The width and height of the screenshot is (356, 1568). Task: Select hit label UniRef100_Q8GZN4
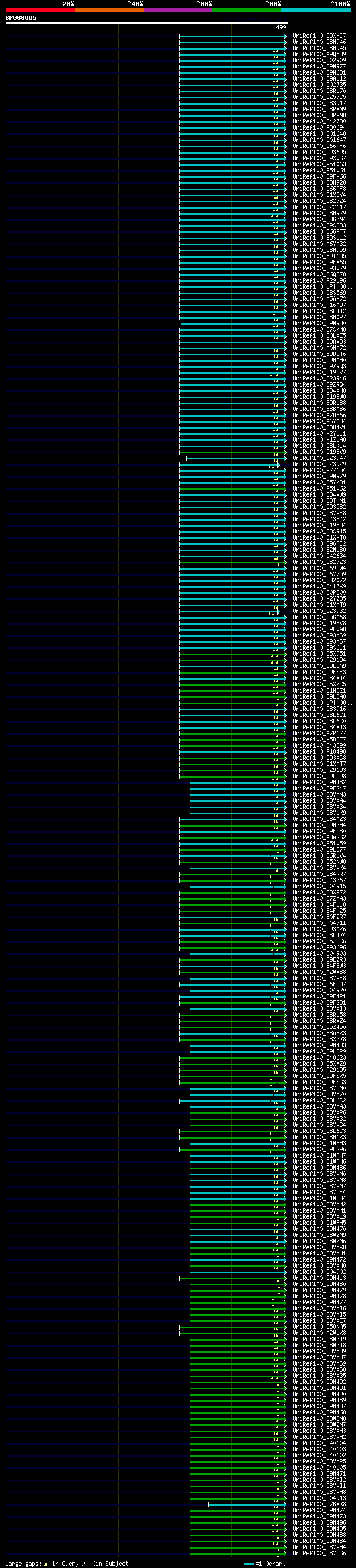[319, 220]
